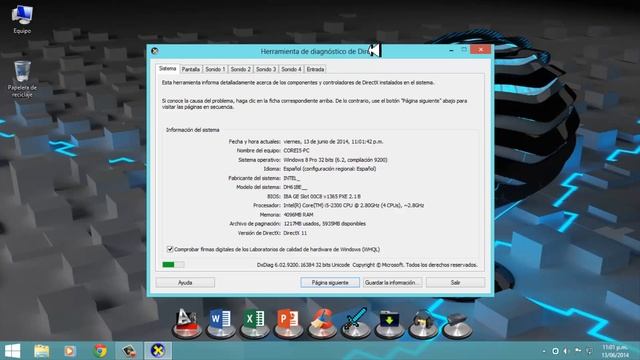640x360 pixels.
Task: Toggle the WHQL digital signatures checkbox
Action: (170, 249)
